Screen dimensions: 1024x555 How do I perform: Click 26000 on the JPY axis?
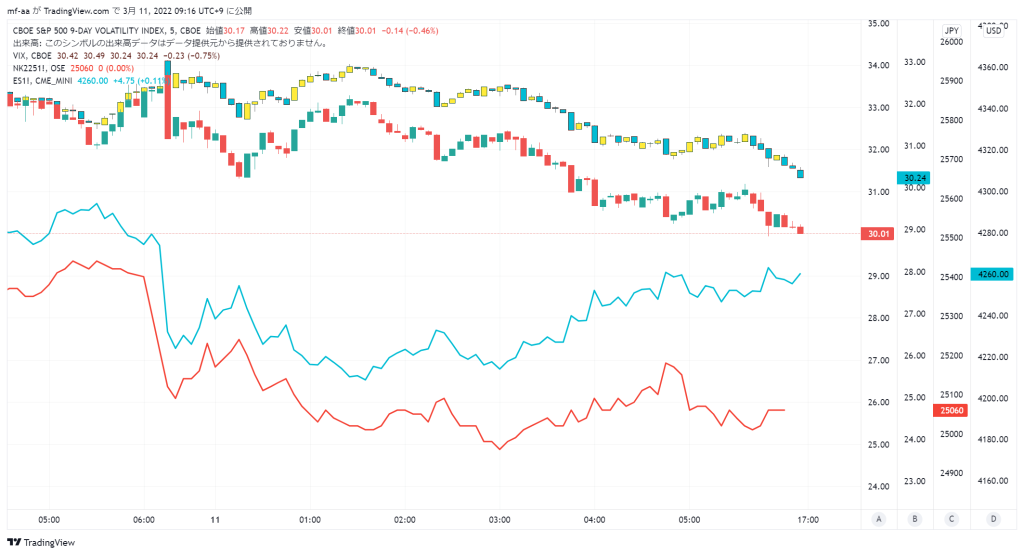click(951, 42)
